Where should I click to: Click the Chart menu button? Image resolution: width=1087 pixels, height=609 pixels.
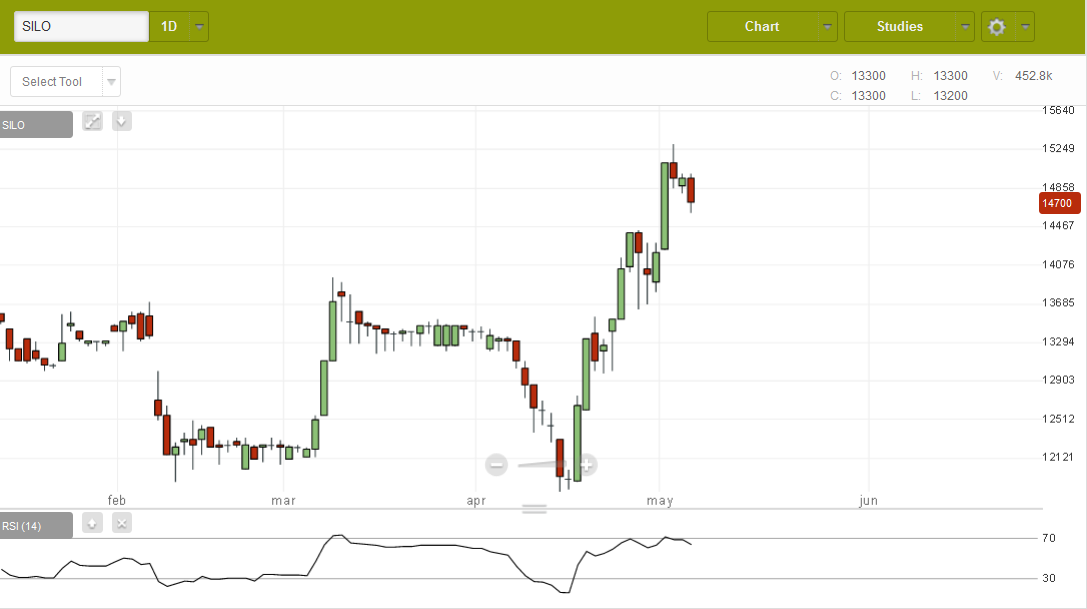[x=762, y=27]
